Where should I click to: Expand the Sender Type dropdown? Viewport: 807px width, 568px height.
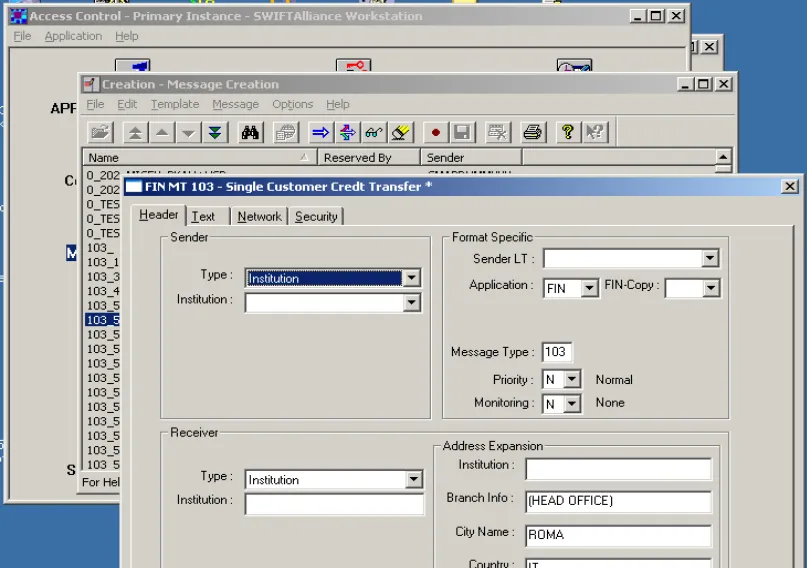click(x=411, y=278)
